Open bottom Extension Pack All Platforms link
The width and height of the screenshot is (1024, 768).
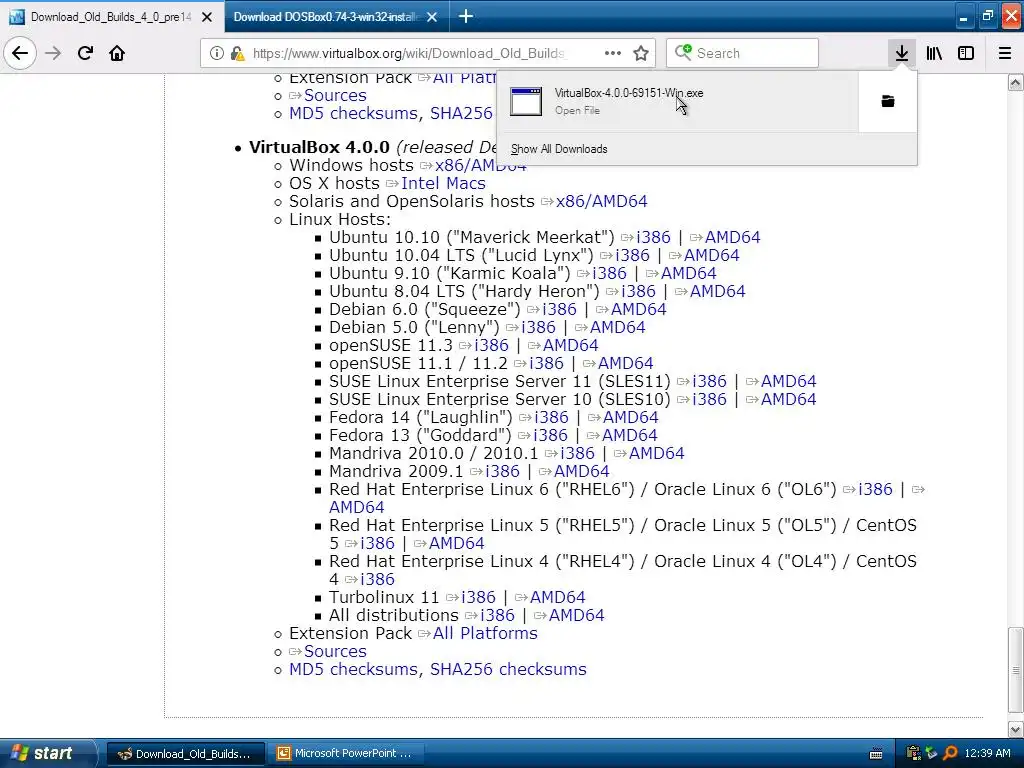tap(485, 633)
